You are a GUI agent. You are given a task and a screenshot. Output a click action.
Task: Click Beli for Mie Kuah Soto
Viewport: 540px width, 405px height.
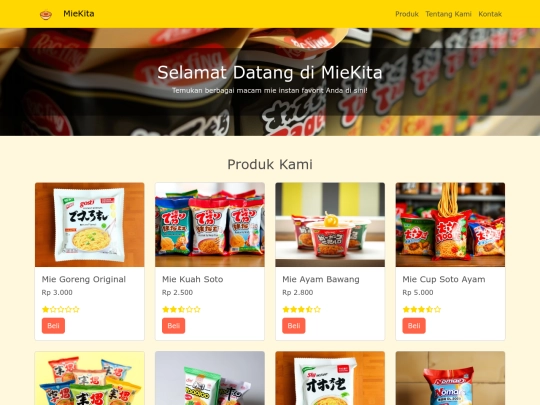pyautogui.click(x=174, y=326)
